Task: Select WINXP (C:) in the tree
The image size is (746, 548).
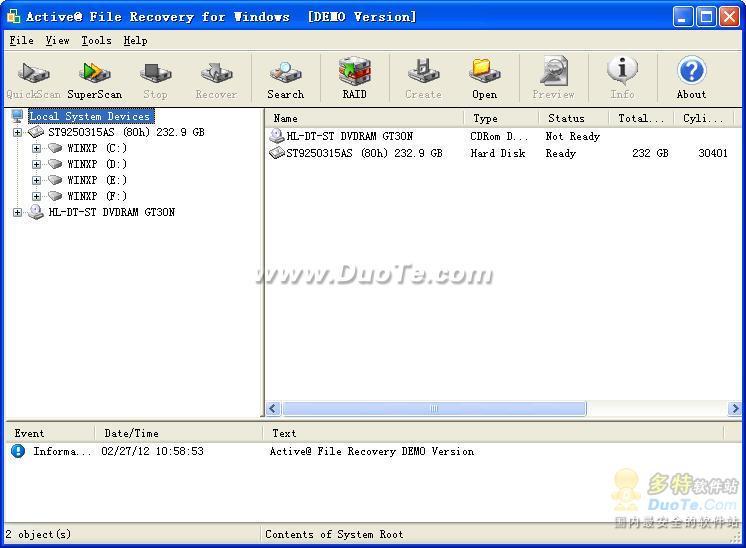Action: pyautogui.click(x=97, y=148)
